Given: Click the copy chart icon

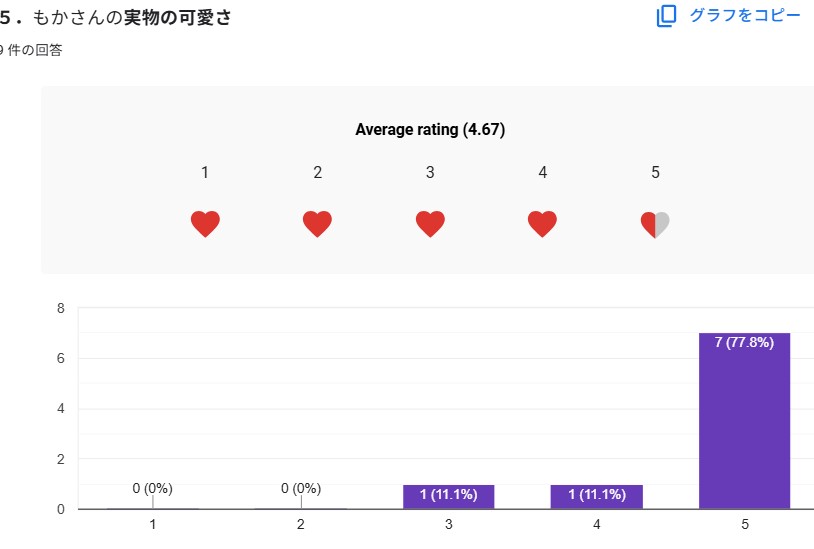Looking at the screenshot, I should [667, 16].
